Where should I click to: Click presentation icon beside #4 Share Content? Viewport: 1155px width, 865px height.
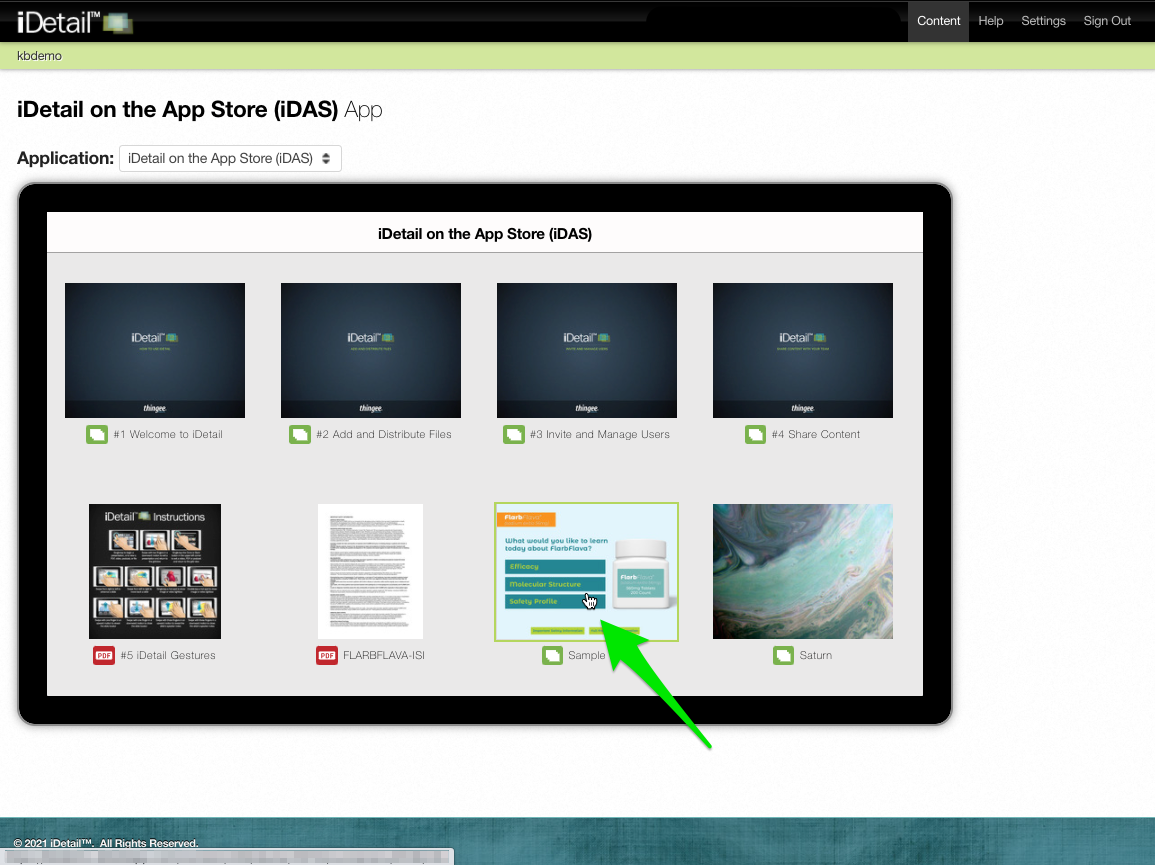pyautogui.click(x=755, y=435)
